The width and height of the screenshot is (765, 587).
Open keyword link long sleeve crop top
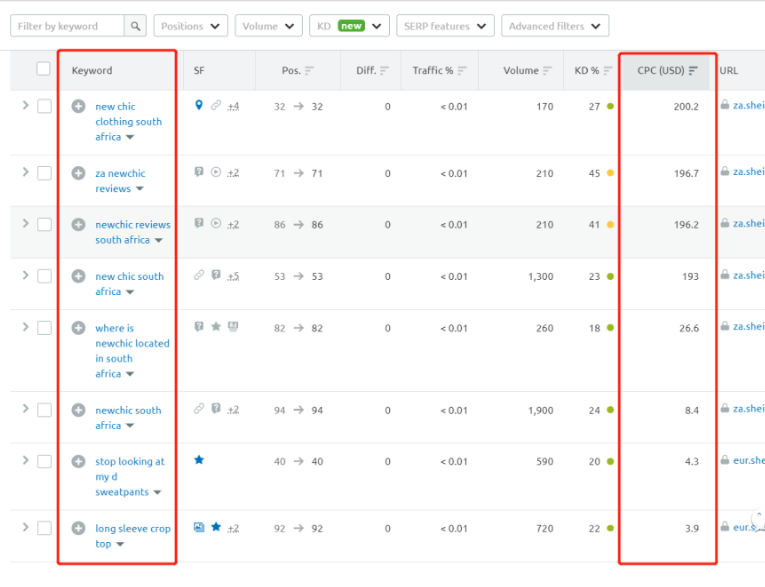point(133,536)
